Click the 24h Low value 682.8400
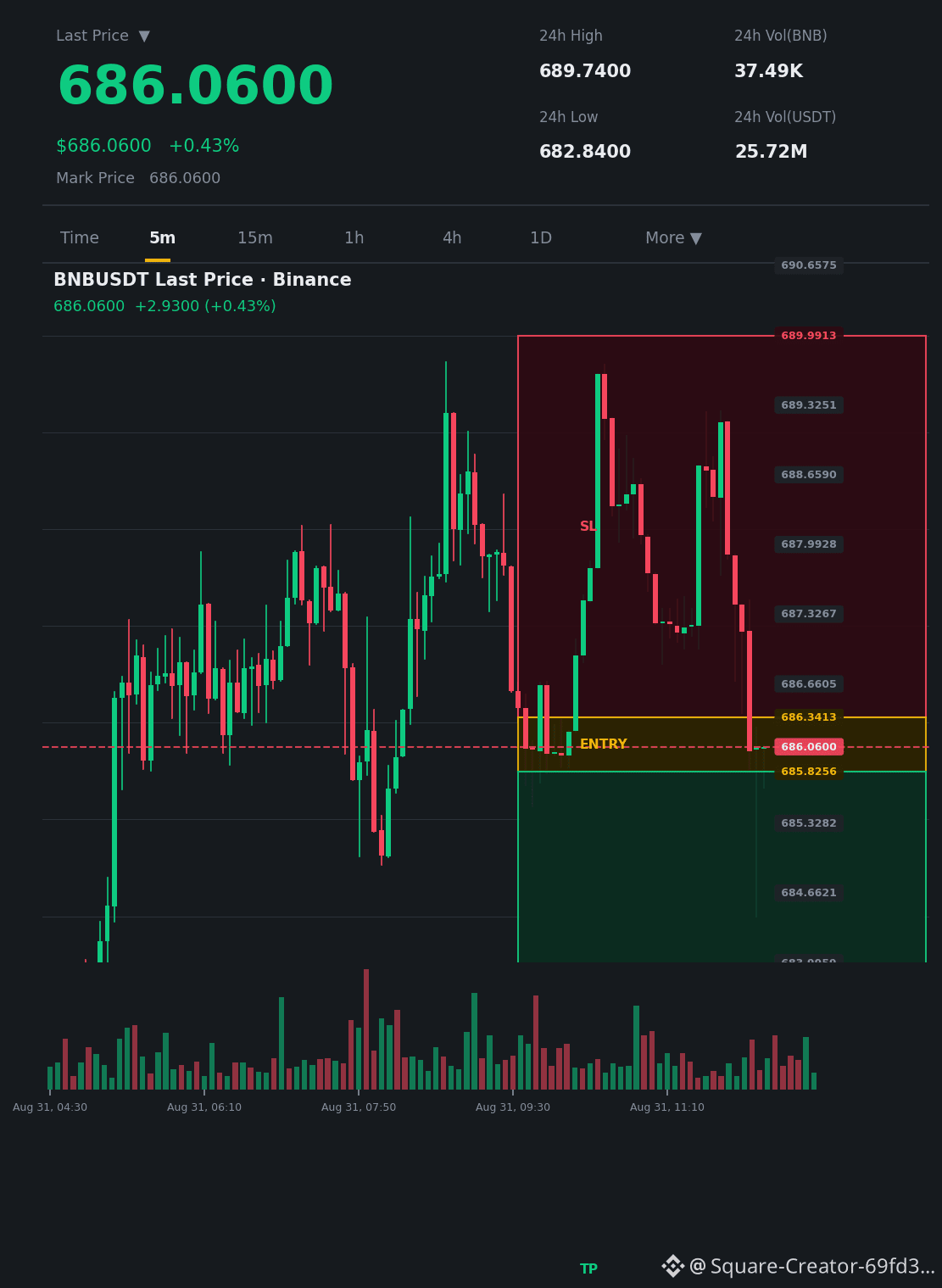 tap(585, 152)
